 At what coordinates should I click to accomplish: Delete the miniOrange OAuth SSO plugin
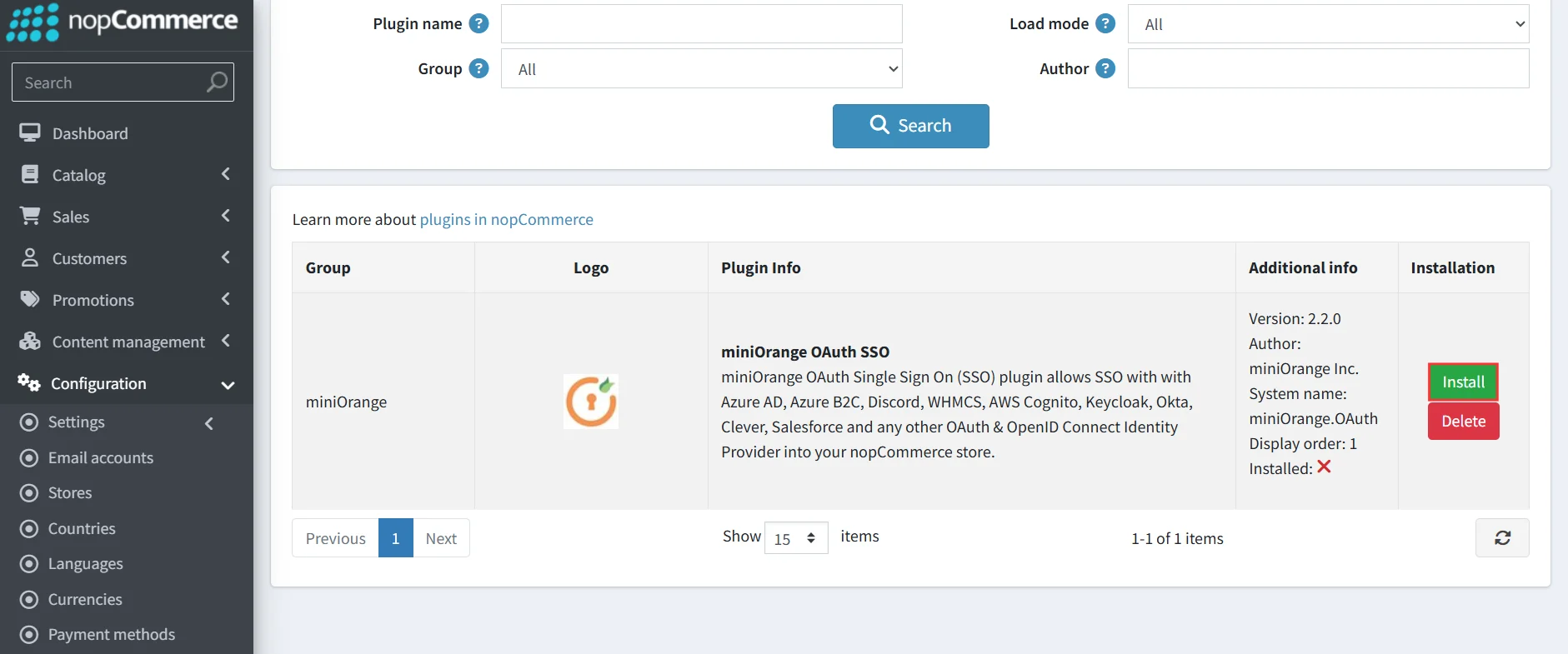pyautogui.click(x=1463, y=421)
